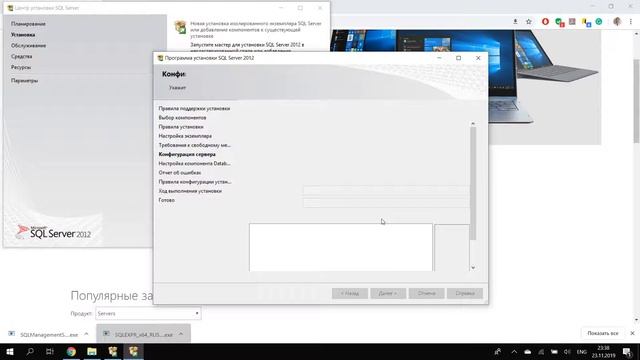The image size is (640, 360).
Task: Click the 'Настройка экземпляра' step
Action: pos(185,136)
